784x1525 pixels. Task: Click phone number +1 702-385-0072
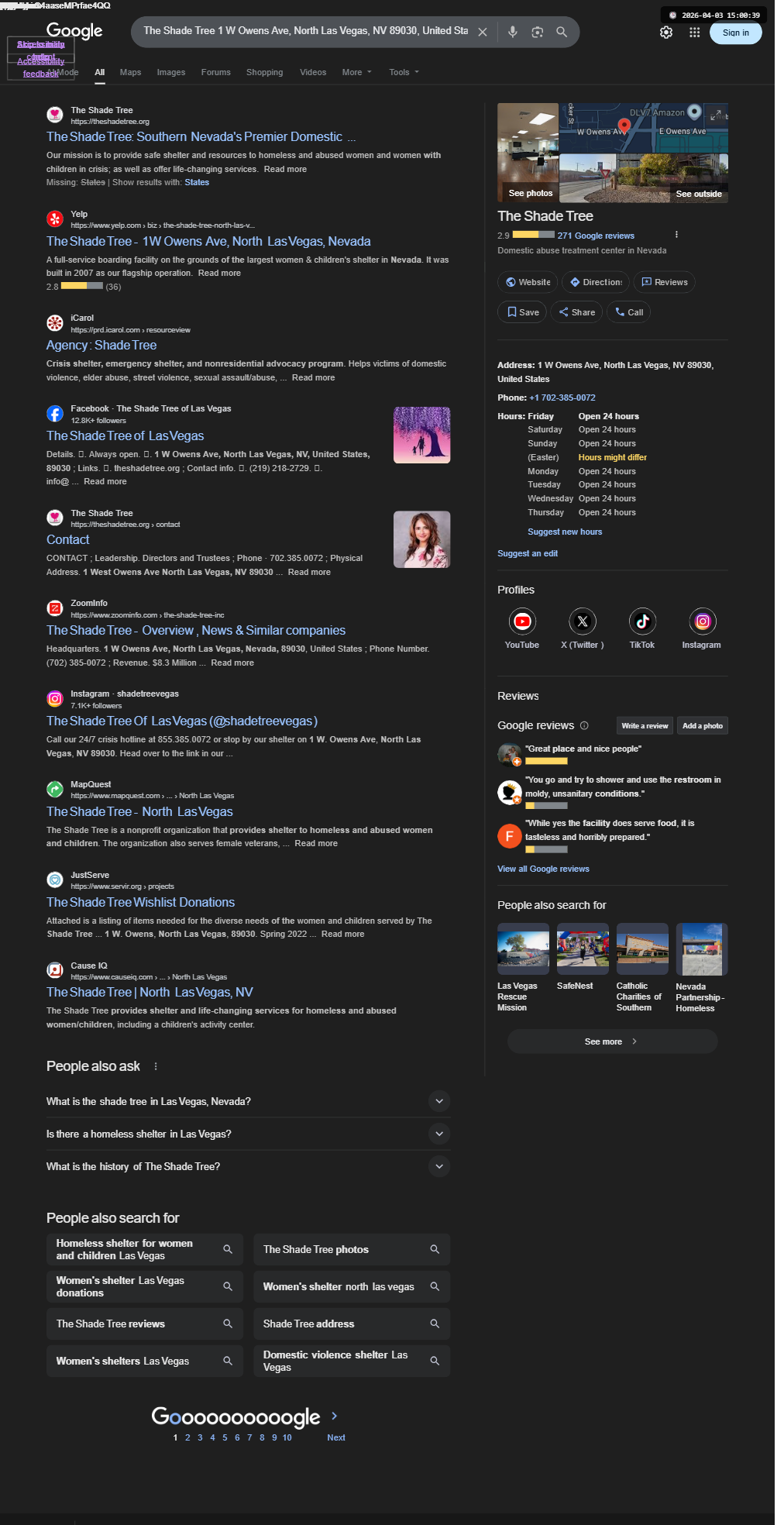562,398
